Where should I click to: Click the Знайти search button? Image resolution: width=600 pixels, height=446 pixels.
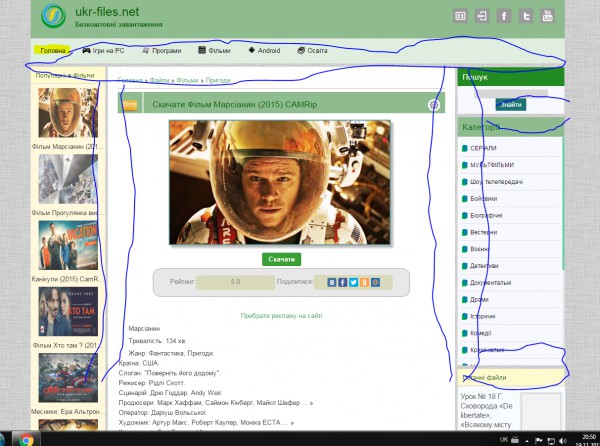click(511, 104)
